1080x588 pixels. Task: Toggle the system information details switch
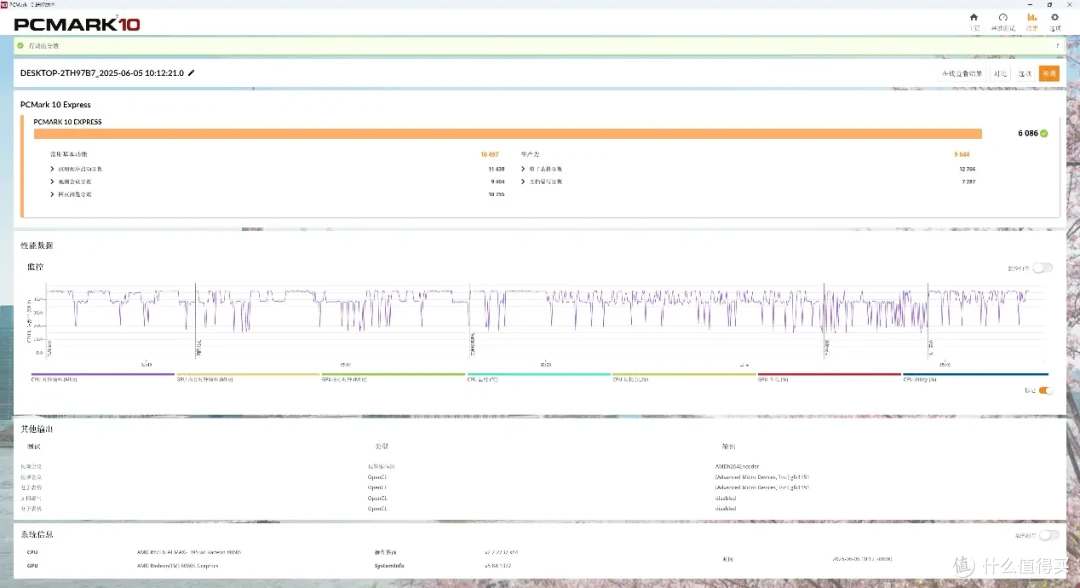coord(1049,535)
